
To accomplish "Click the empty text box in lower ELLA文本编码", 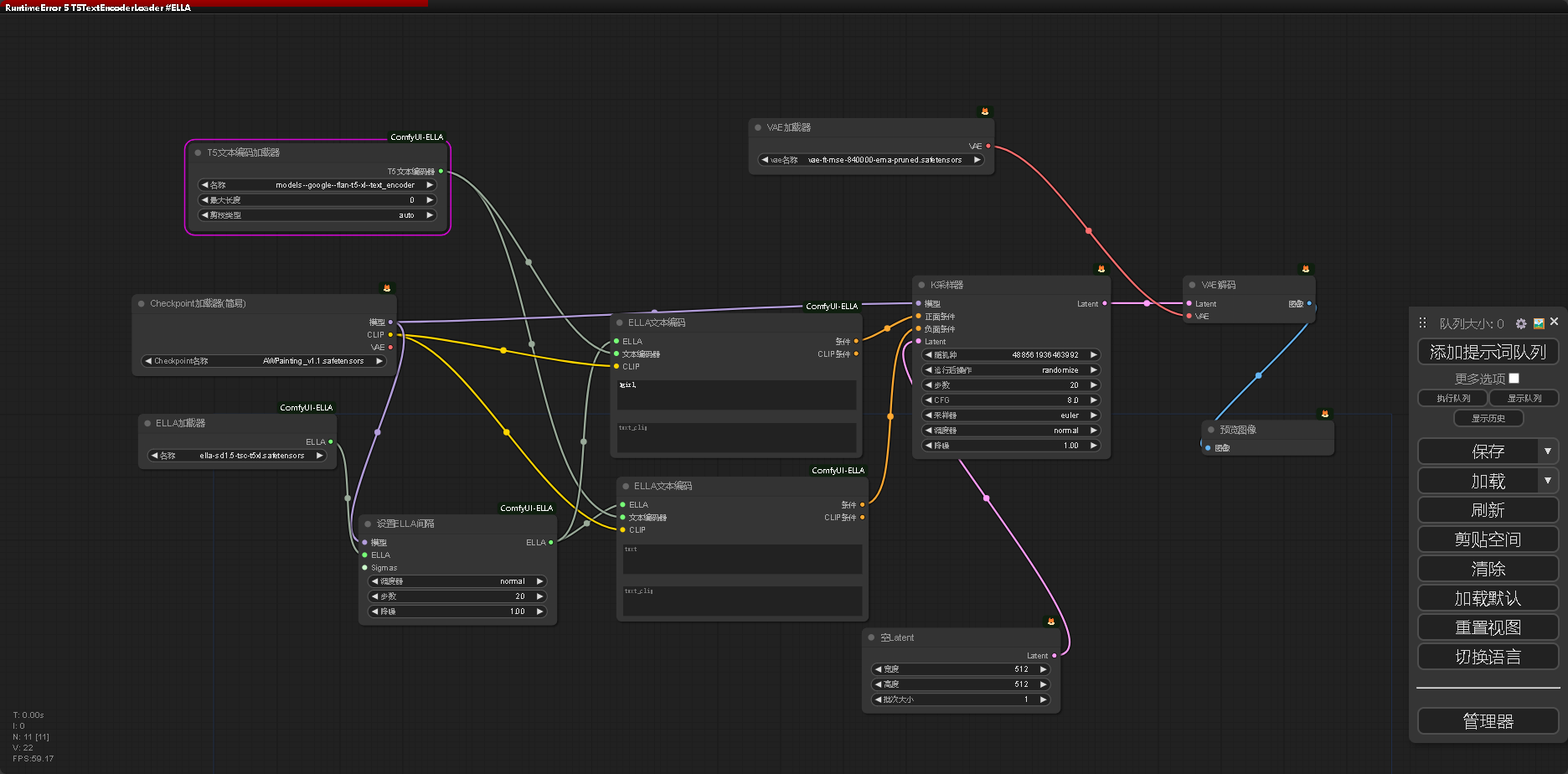I will (x=742, y=559).
